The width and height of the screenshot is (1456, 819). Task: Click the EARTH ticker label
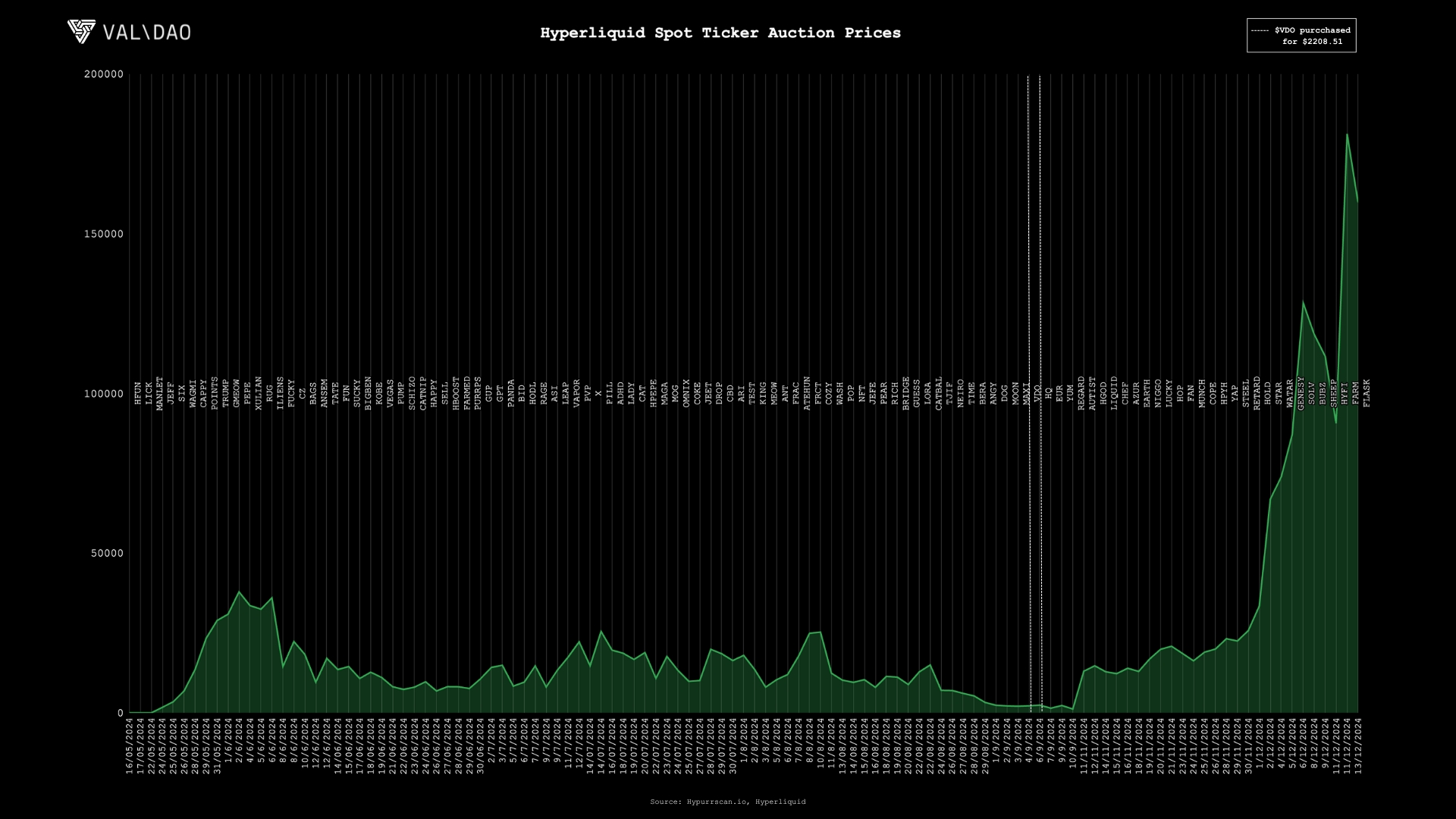point(1147,394)
